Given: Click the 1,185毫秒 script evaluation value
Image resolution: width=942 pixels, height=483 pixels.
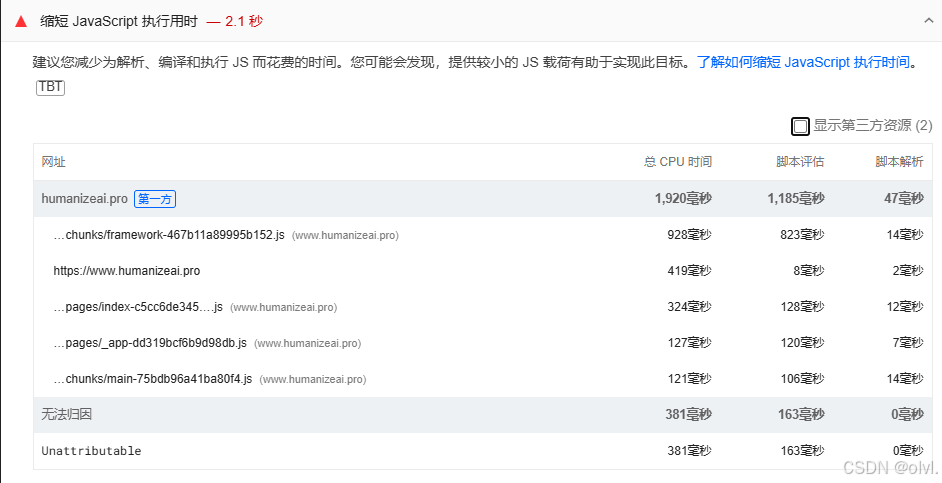Looking at the screenshot, I should [x=795, y=199].
